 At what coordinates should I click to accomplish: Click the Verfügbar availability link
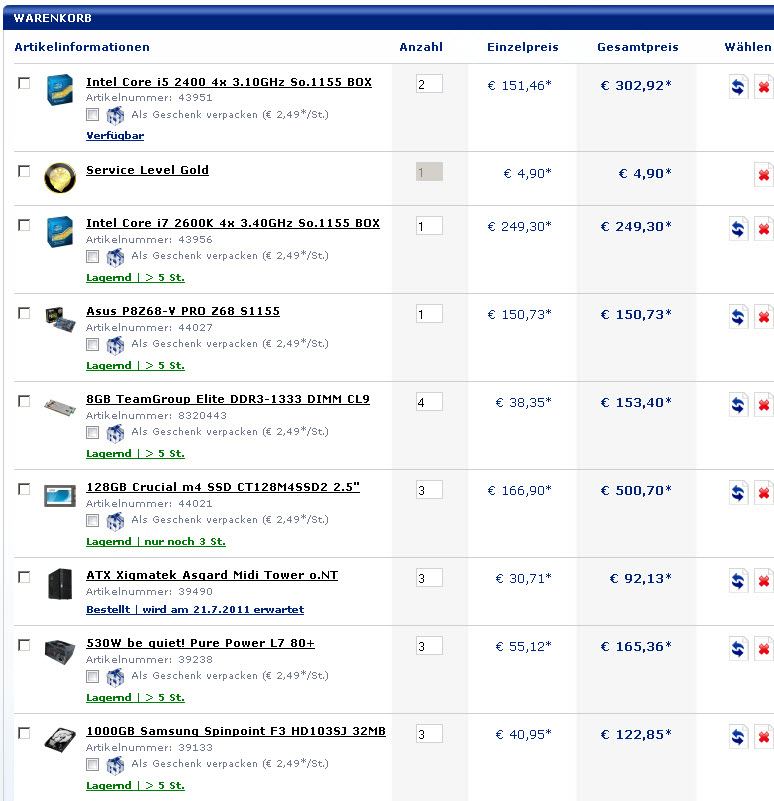(x=115, y=135)
